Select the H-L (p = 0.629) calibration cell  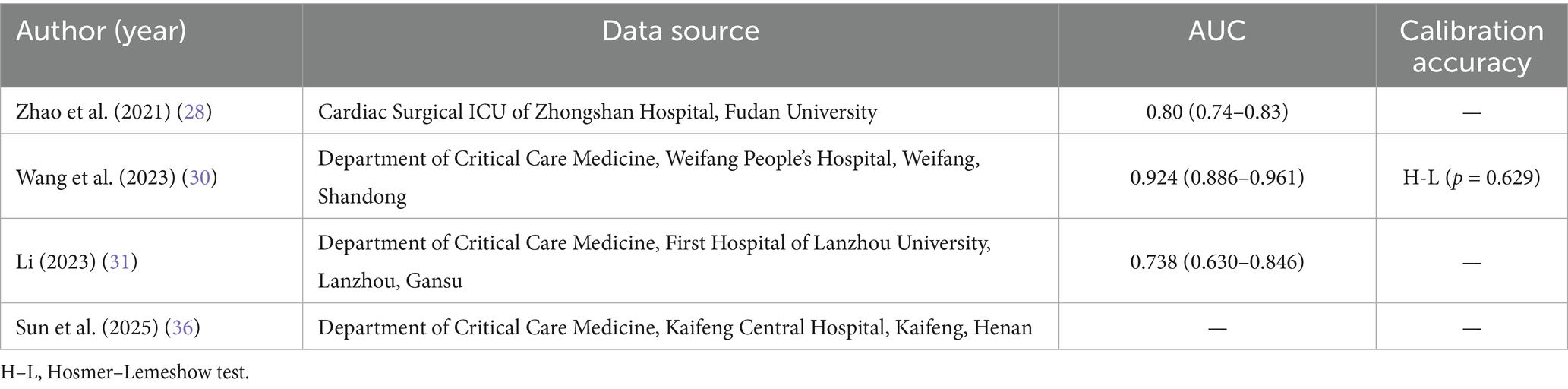point(1471,178)
